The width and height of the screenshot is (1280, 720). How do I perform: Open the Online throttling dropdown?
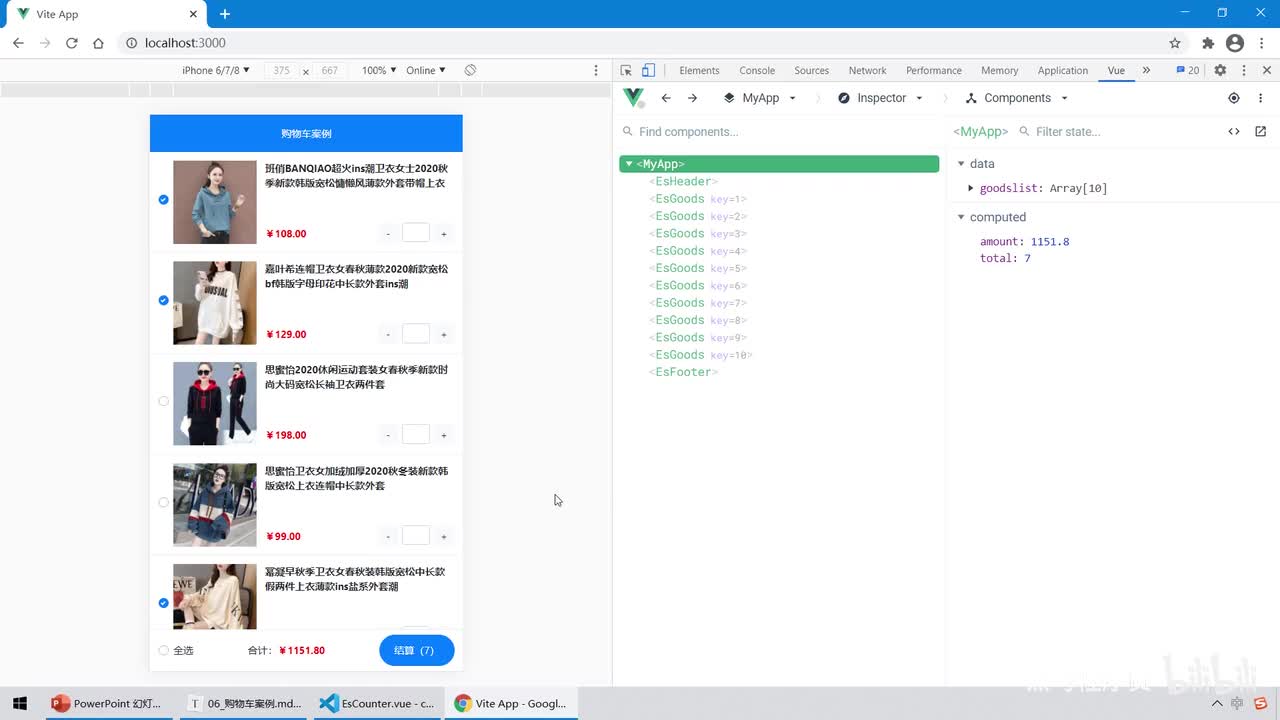(x=426, y=70)
